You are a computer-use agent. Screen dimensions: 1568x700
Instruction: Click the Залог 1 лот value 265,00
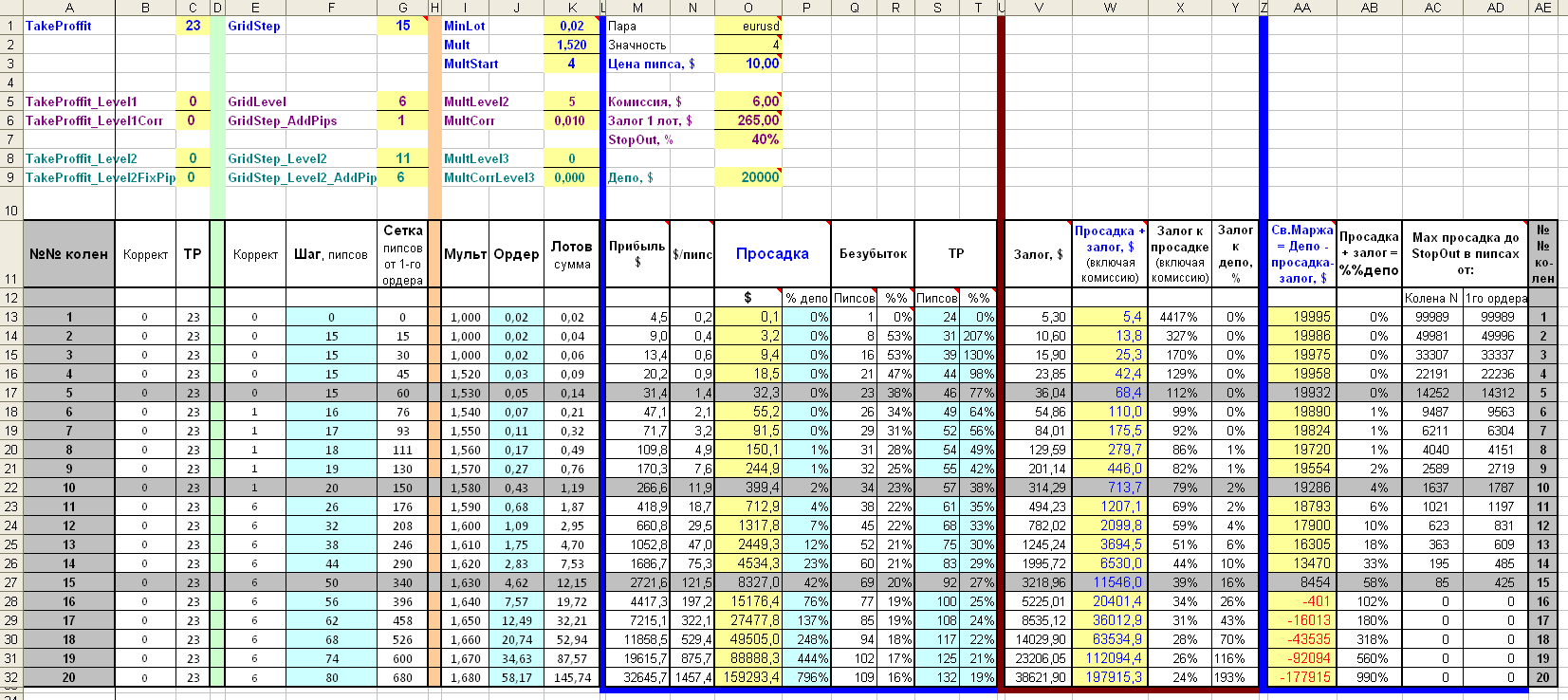tap(747, 120)
